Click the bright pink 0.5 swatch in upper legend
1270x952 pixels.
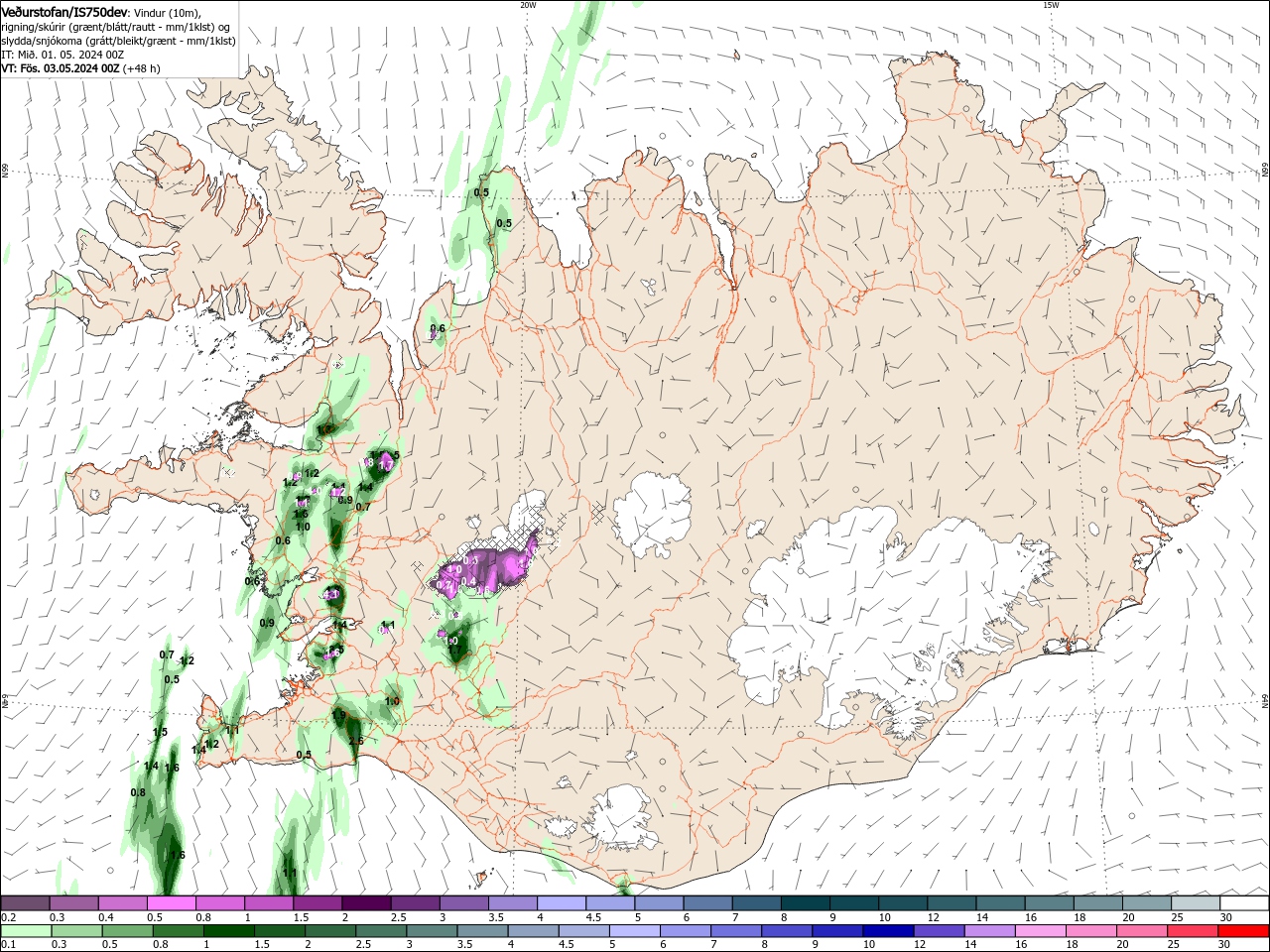[171, 902]
